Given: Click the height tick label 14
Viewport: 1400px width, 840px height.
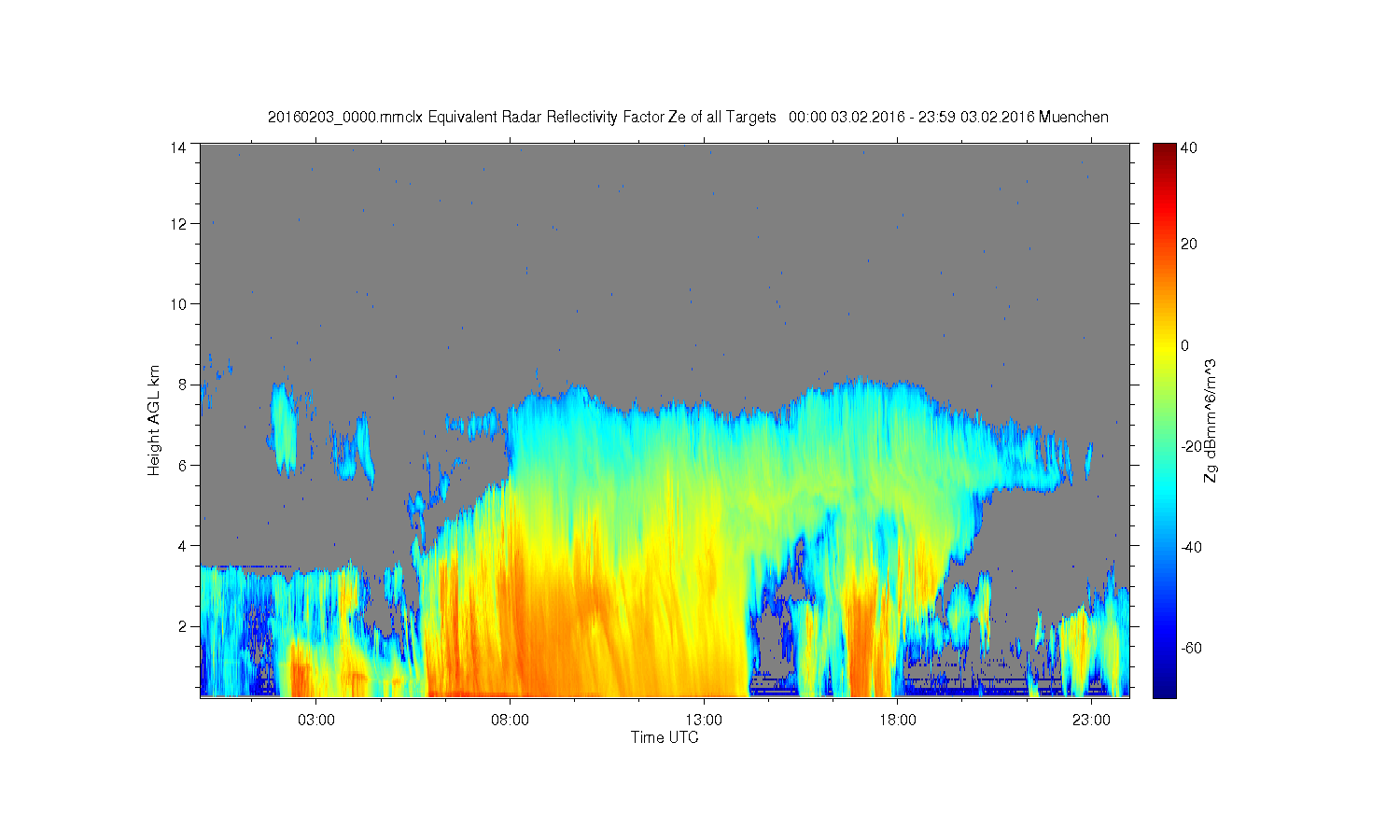Looking at the screenshot, I should 179,147.
